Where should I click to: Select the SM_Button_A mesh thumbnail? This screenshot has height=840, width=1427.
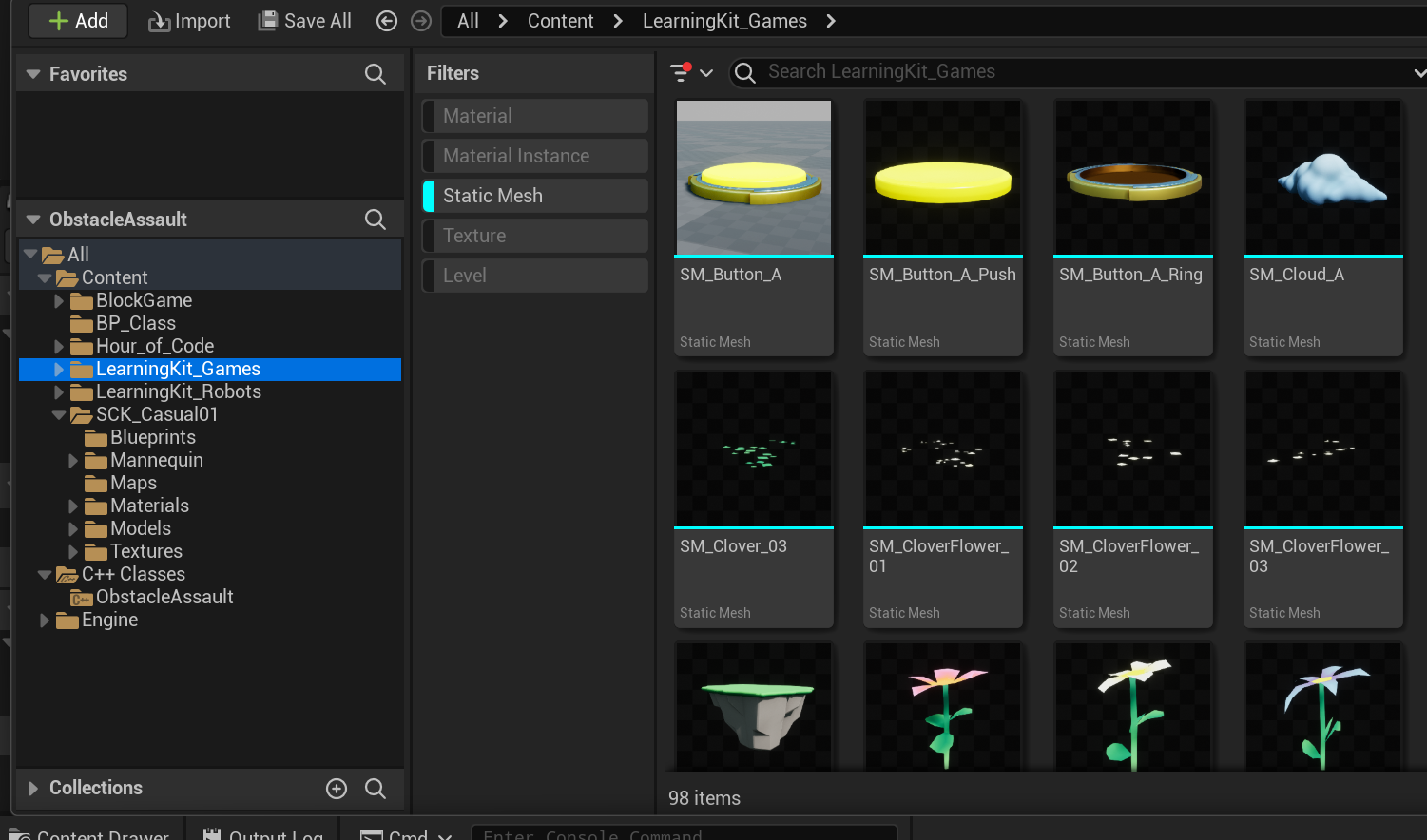(x=754, y=178)
